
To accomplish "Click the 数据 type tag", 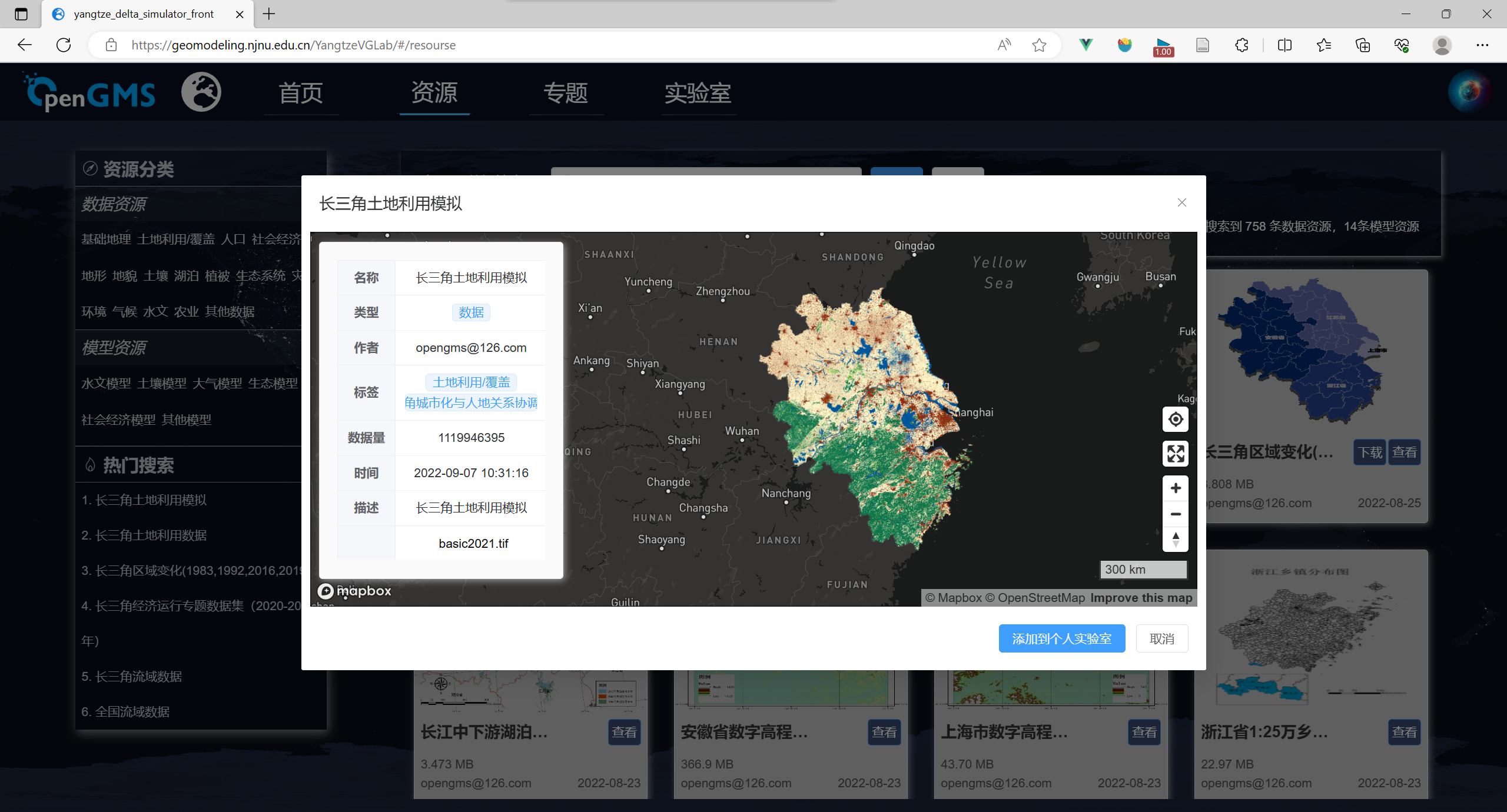I will pyautogui.click(x=471, y=312).
